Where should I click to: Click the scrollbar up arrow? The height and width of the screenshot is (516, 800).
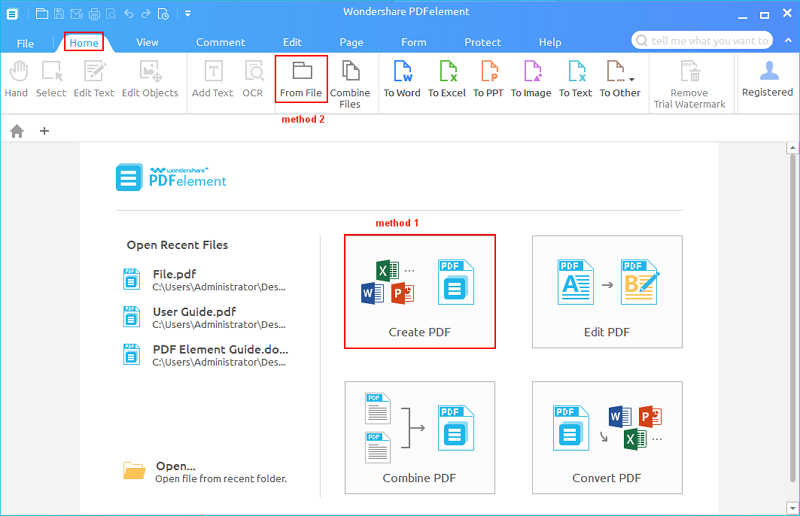tap(792, 148)
